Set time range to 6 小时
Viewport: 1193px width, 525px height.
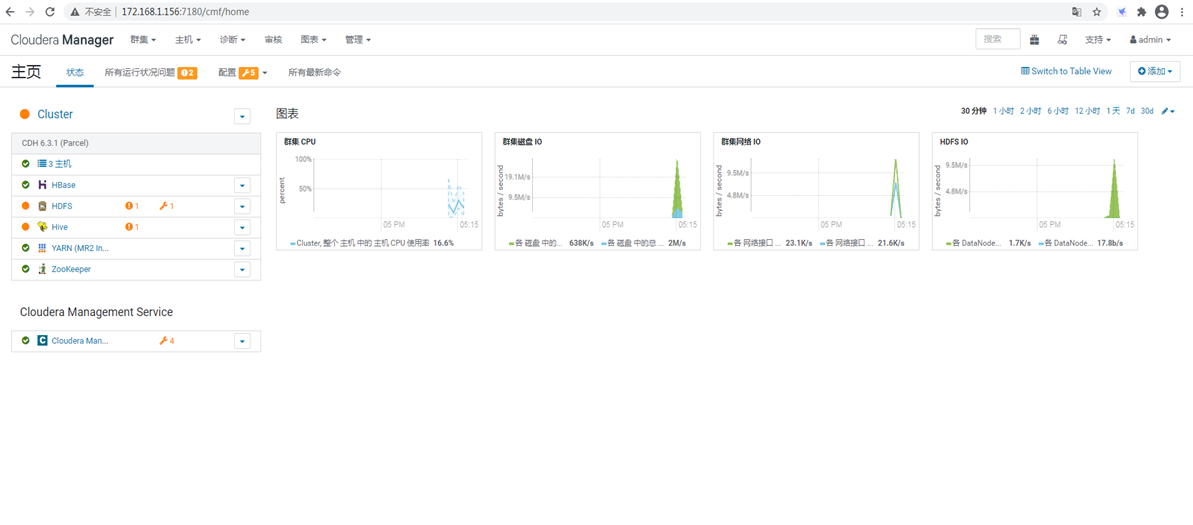pyautogui.click(x=1058, y=111)
